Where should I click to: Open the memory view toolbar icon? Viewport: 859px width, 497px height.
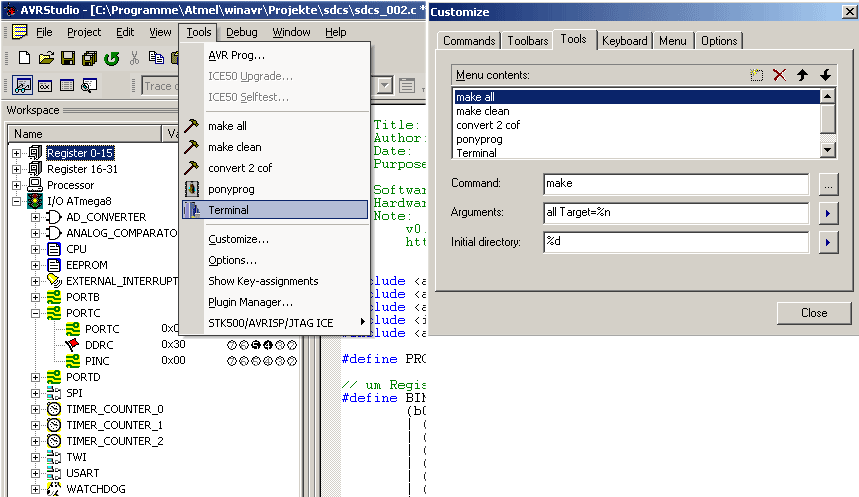67,85
